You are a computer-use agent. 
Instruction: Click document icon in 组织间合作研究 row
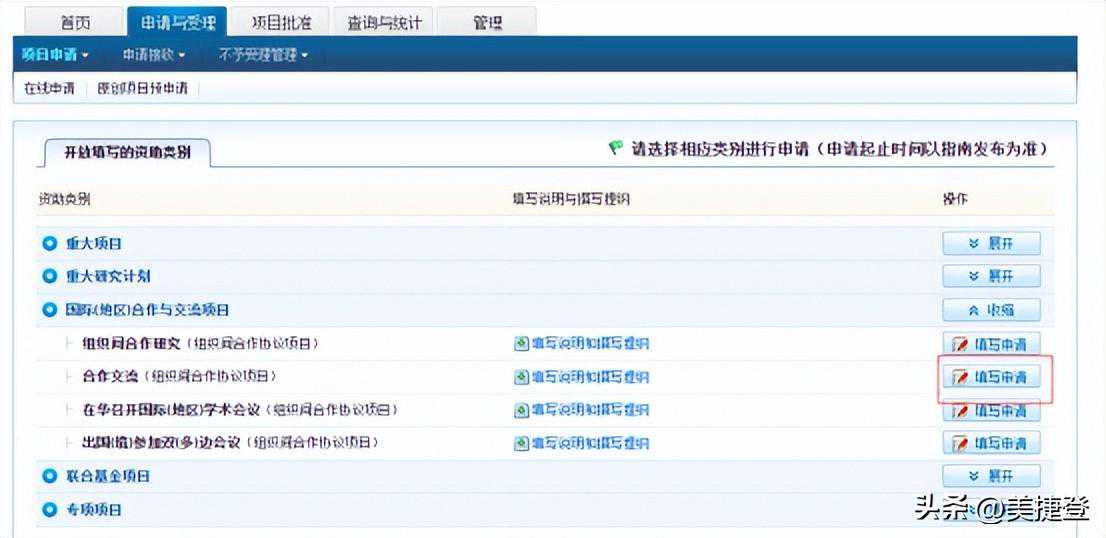click(521, 344)
